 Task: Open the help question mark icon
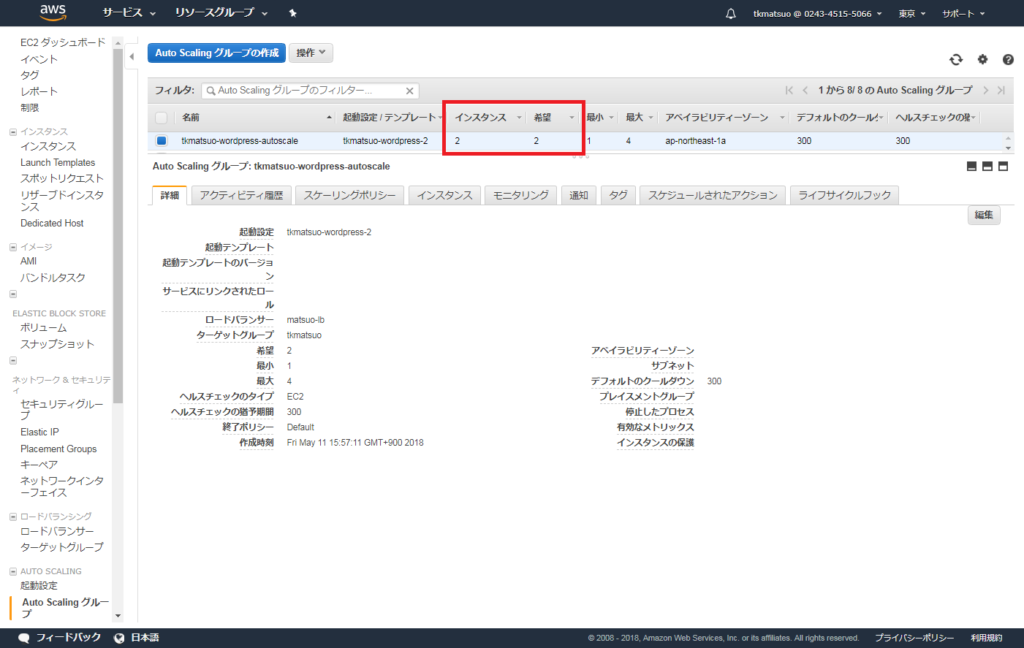1008,59
